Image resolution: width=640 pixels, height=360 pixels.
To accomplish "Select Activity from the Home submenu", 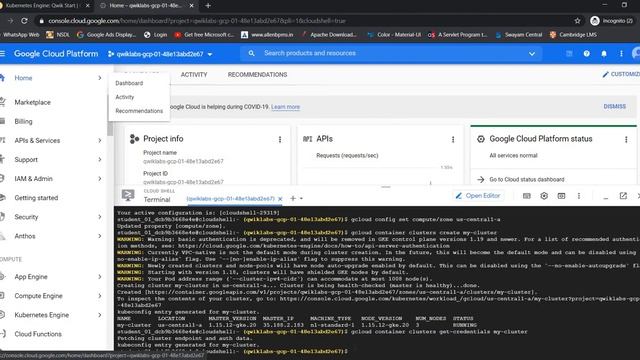I will tap(124, 97).
